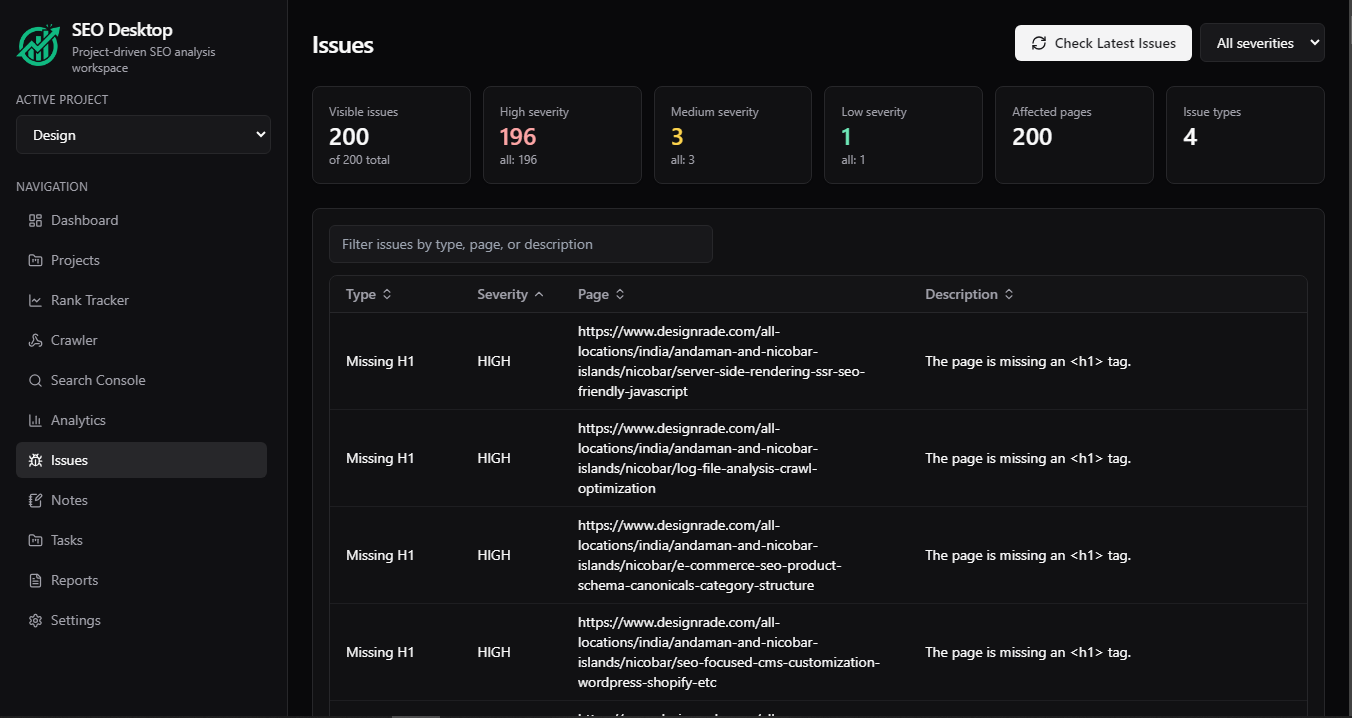Open the Reports section

point(141,580)
